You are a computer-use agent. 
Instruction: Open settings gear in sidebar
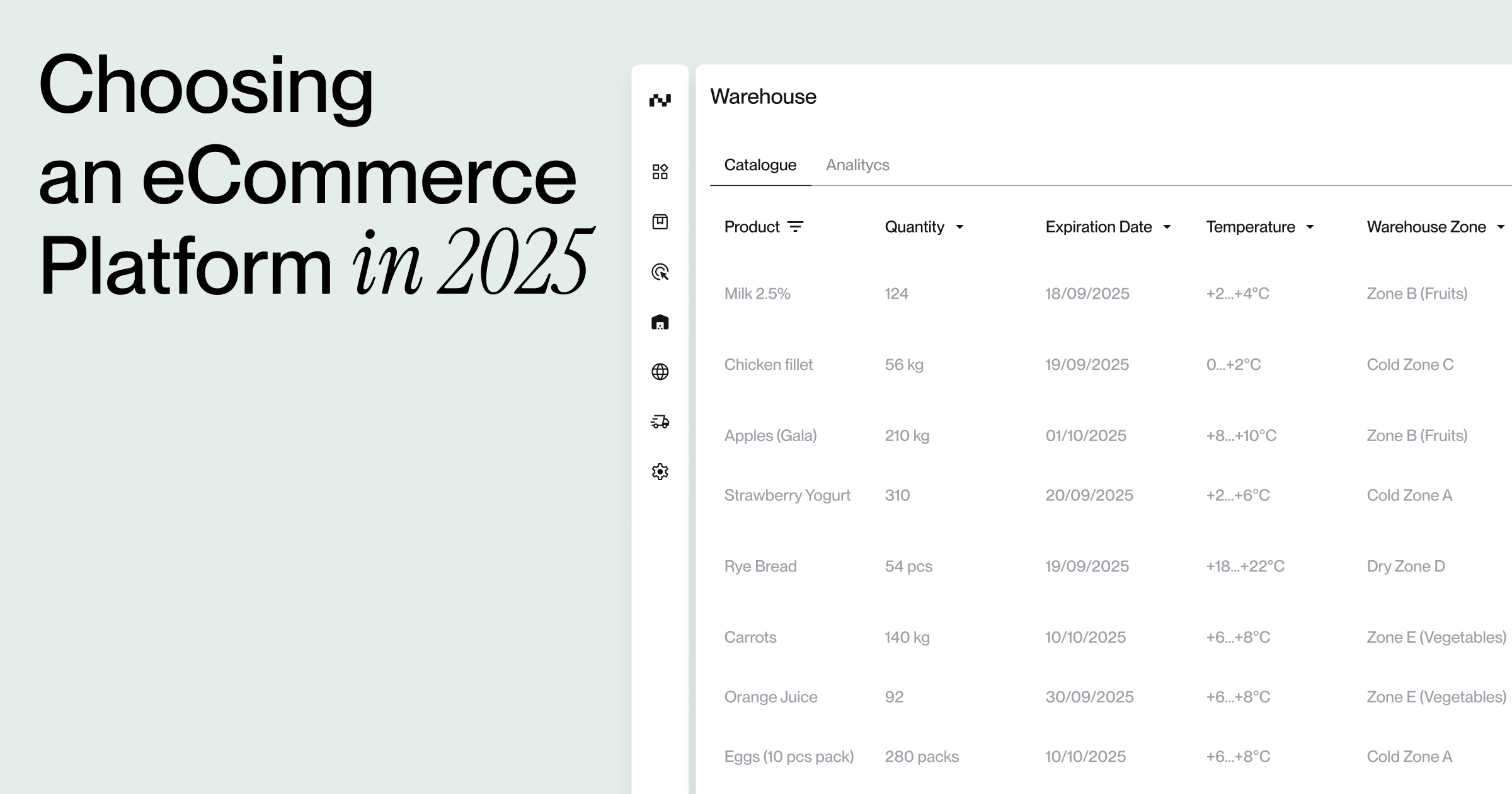tap(660, 471)
